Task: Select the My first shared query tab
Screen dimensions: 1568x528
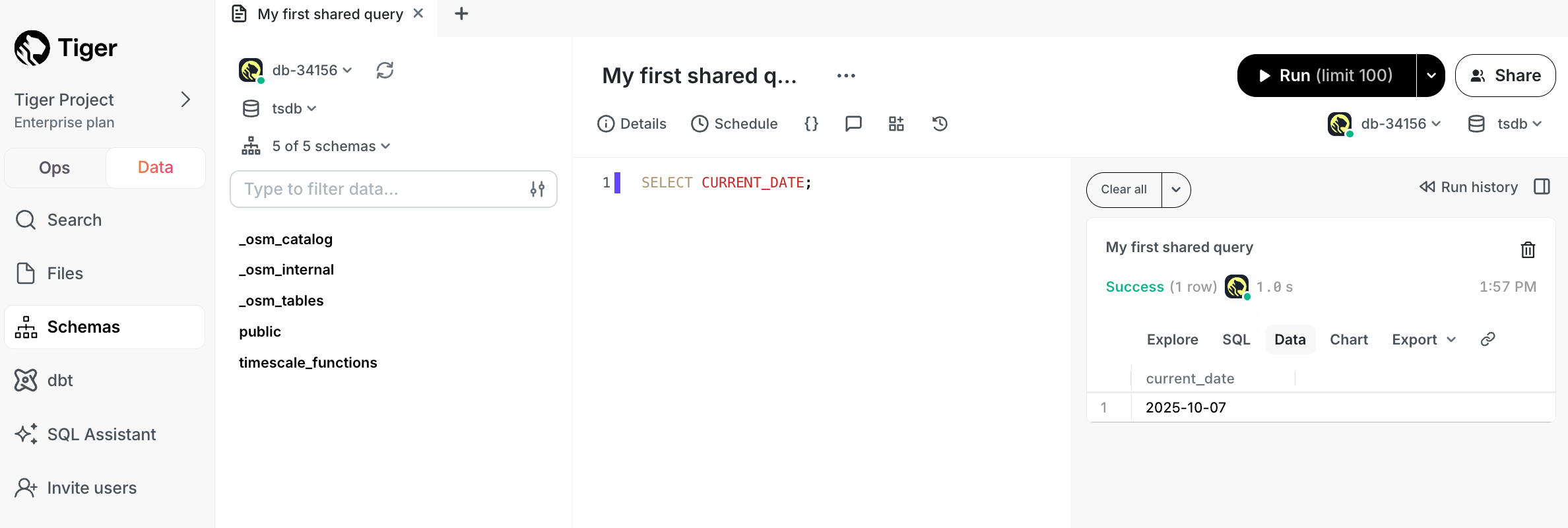Action: [327, 14]
